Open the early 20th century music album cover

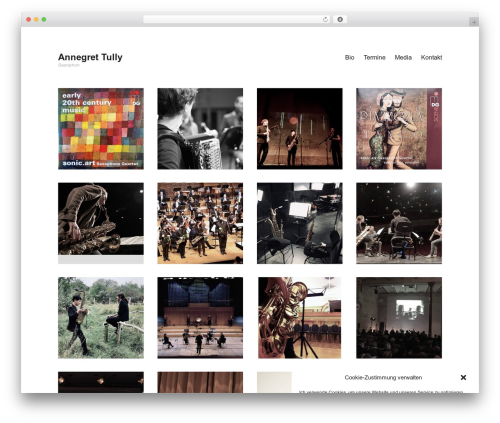click(x=101, y=129)
